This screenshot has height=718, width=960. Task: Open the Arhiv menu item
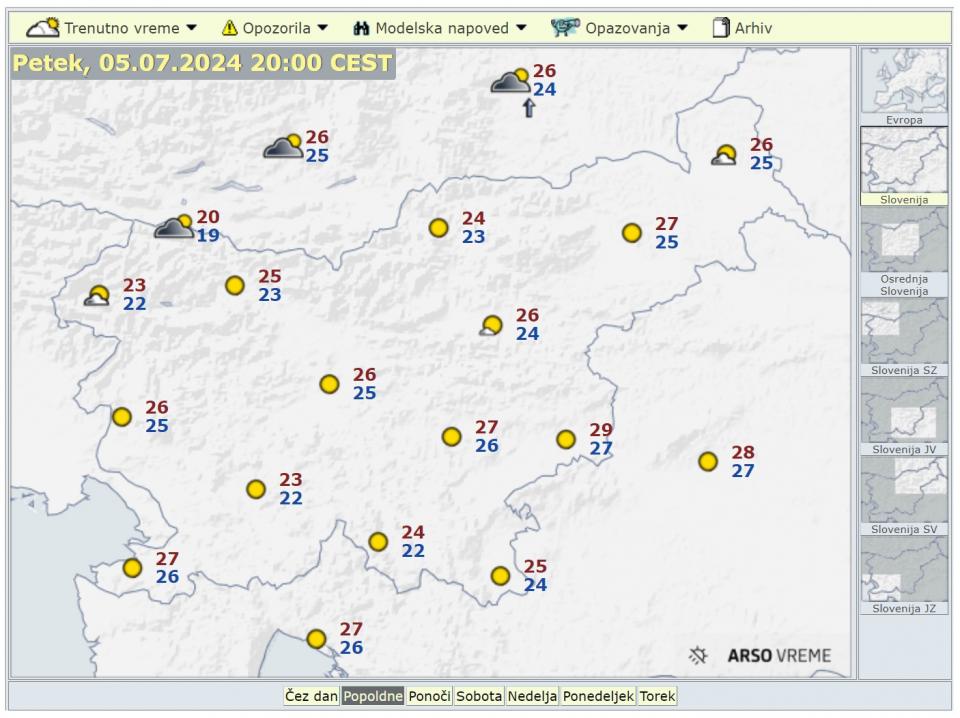pyautogui.click(x=753, y=28)
